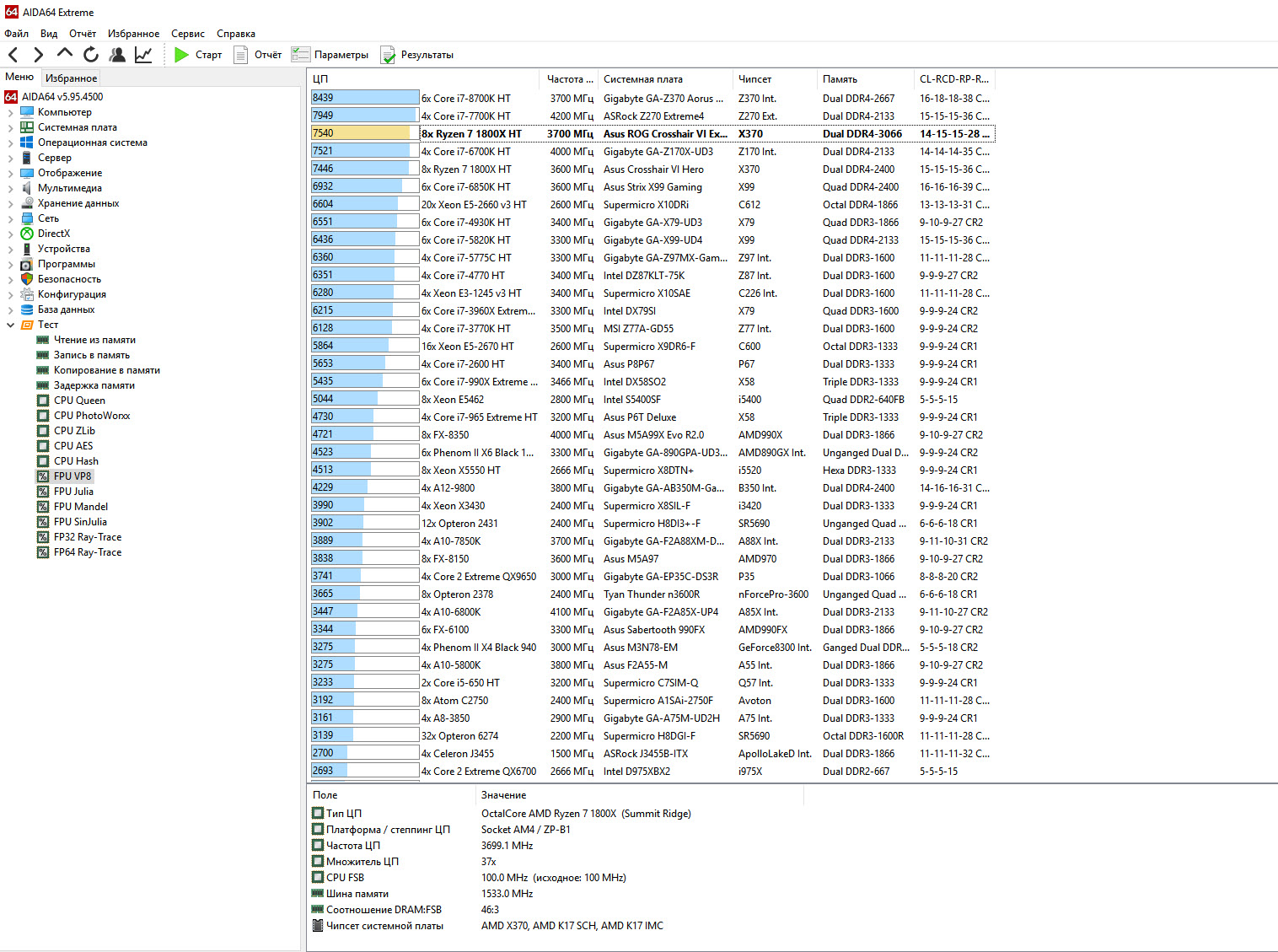Screen dimensions: 1278x952
Task: Switch to the Избранное sidebar tab
Action: tap(71, 78)
